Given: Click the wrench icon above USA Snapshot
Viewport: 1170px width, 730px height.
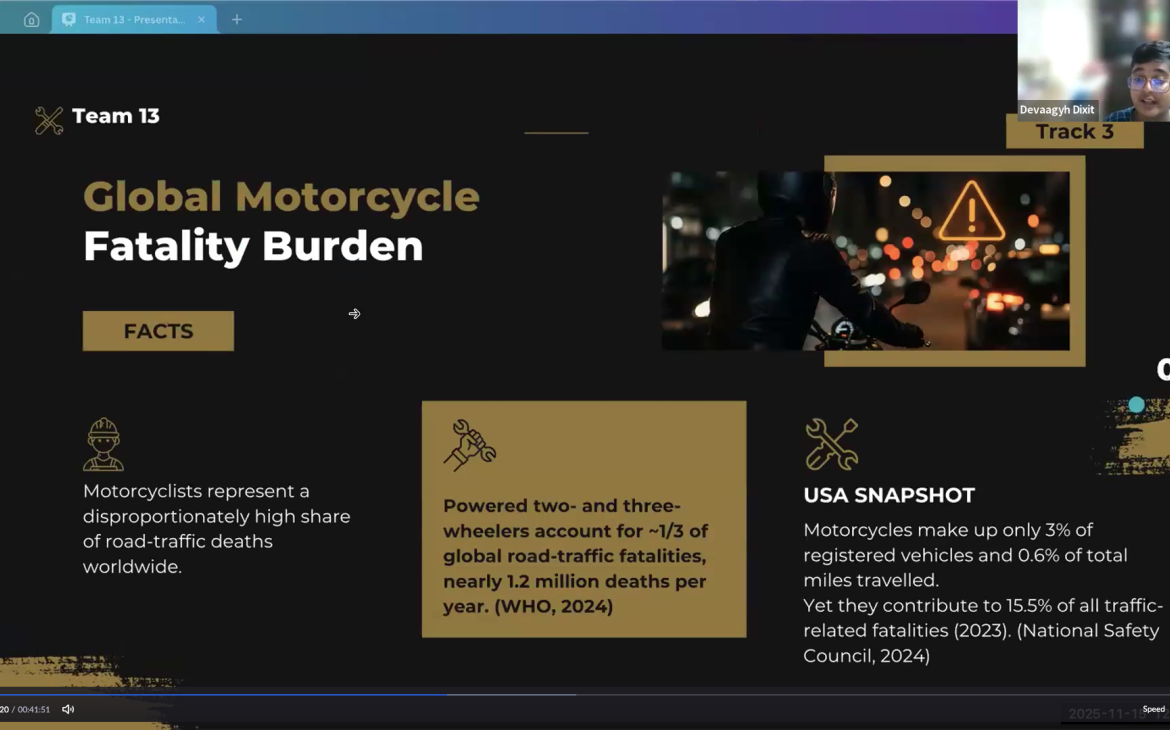Looking at the screenshot, I should click(x=831, y=444).
